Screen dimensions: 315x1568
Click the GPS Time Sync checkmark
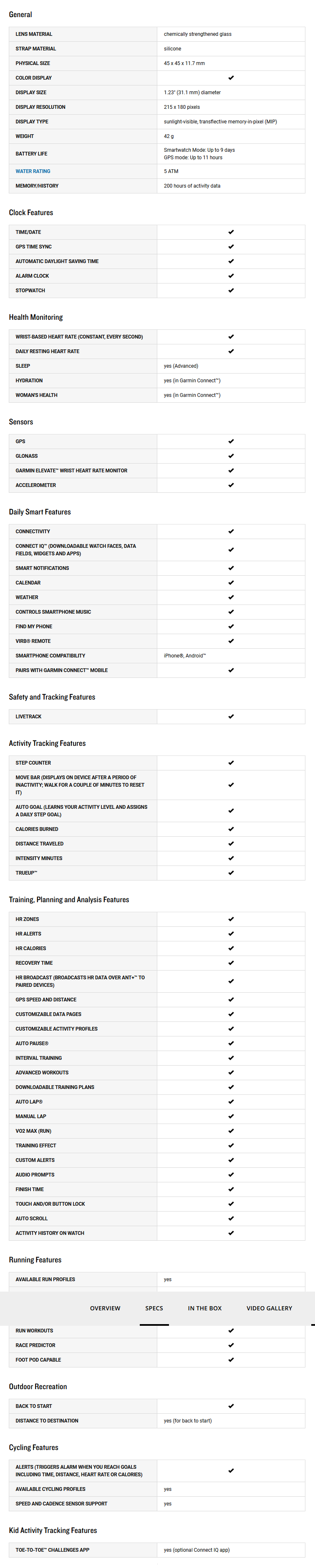(x=231, y=246)
